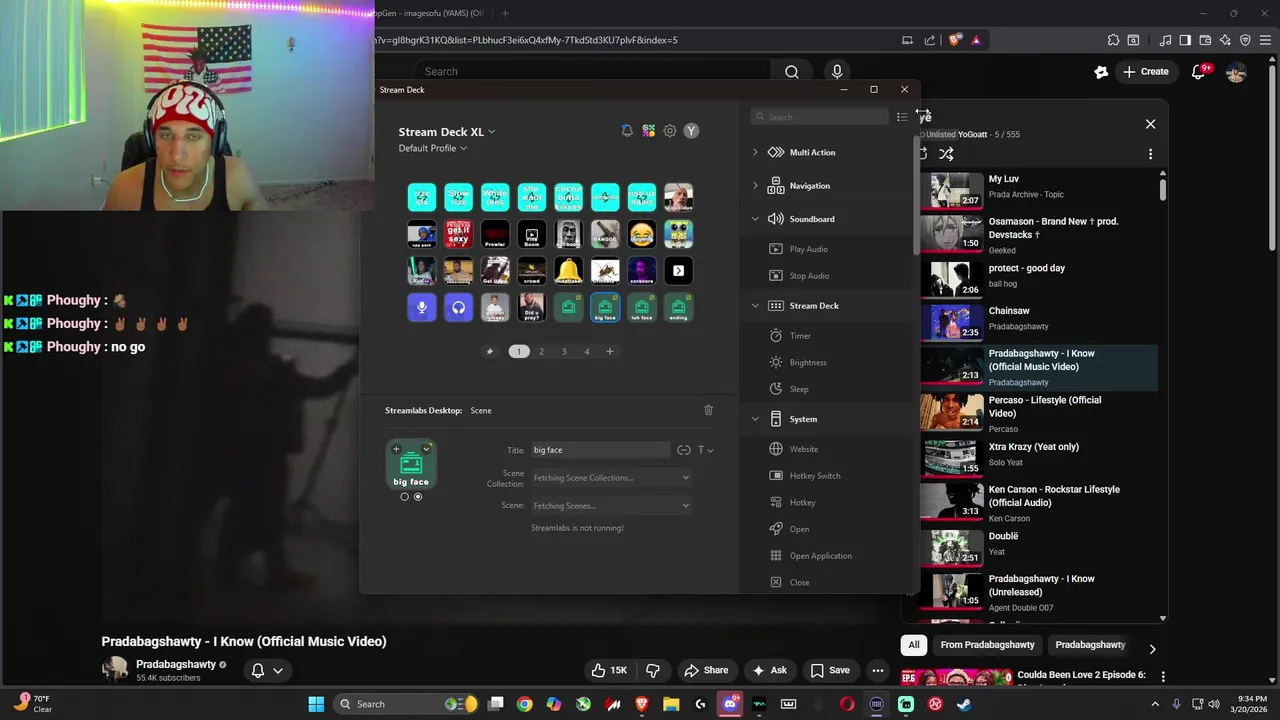This screenshot has width=1280, height=720.
Task: Open the Scene dropdown
Action: [x=611, y=506]
